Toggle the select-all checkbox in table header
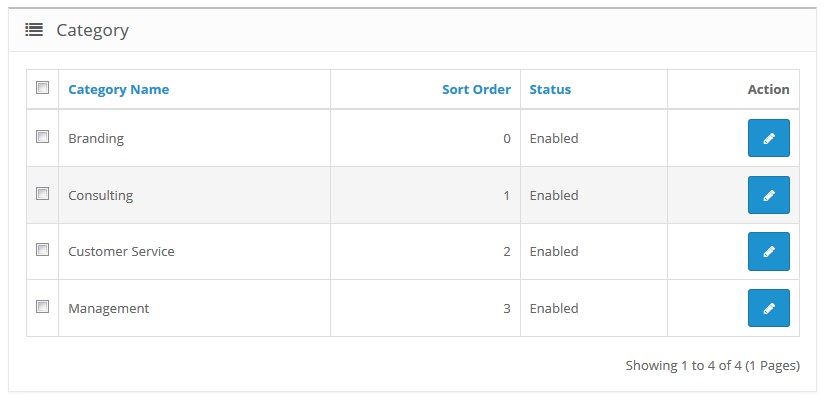 point(43,87)
